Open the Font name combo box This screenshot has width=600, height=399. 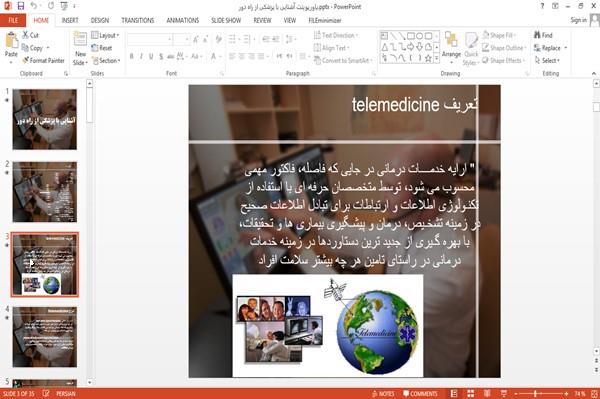(x=150, y=39)
